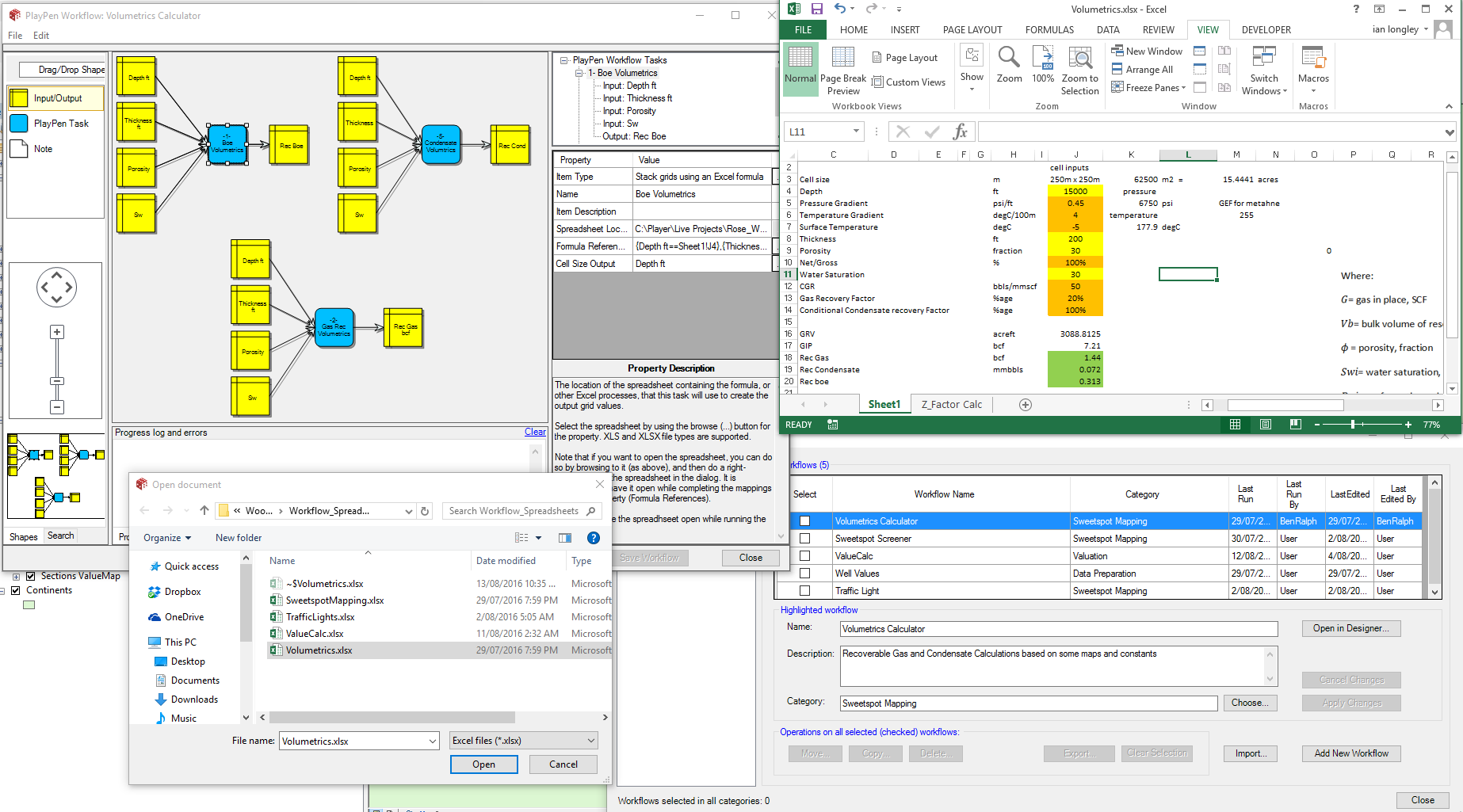Check the ValueCalc workflow checkbox
This screenshot has height=812, width=1463.
804,556
